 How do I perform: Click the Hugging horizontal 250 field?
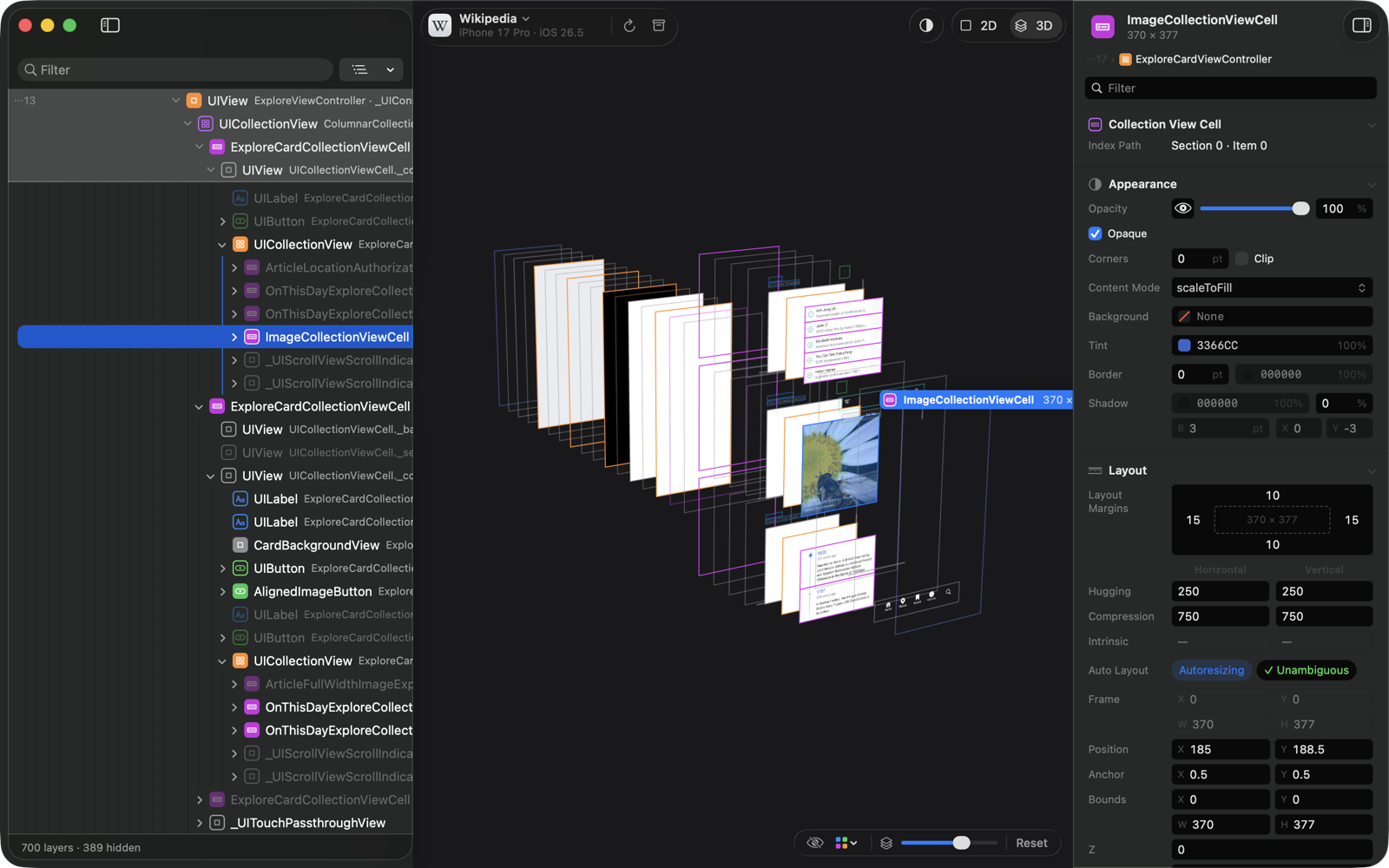(1220, 591)
